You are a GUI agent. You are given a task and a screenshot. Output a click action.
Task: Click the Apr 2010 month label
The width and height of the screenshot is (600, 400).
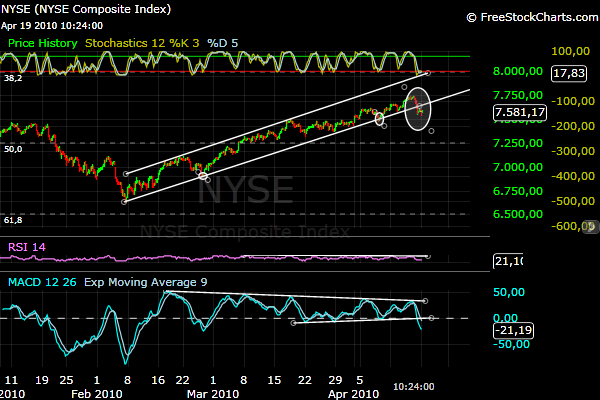[354, 394]
